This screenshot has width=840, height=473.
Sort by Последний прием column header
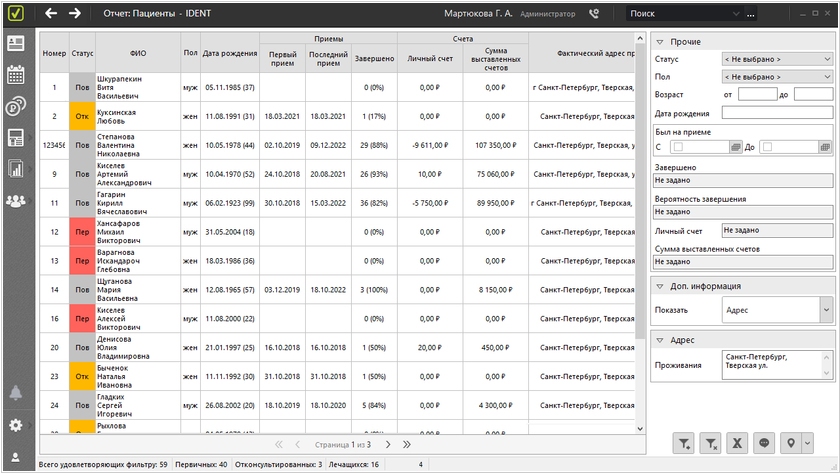(x=328, y=58)
